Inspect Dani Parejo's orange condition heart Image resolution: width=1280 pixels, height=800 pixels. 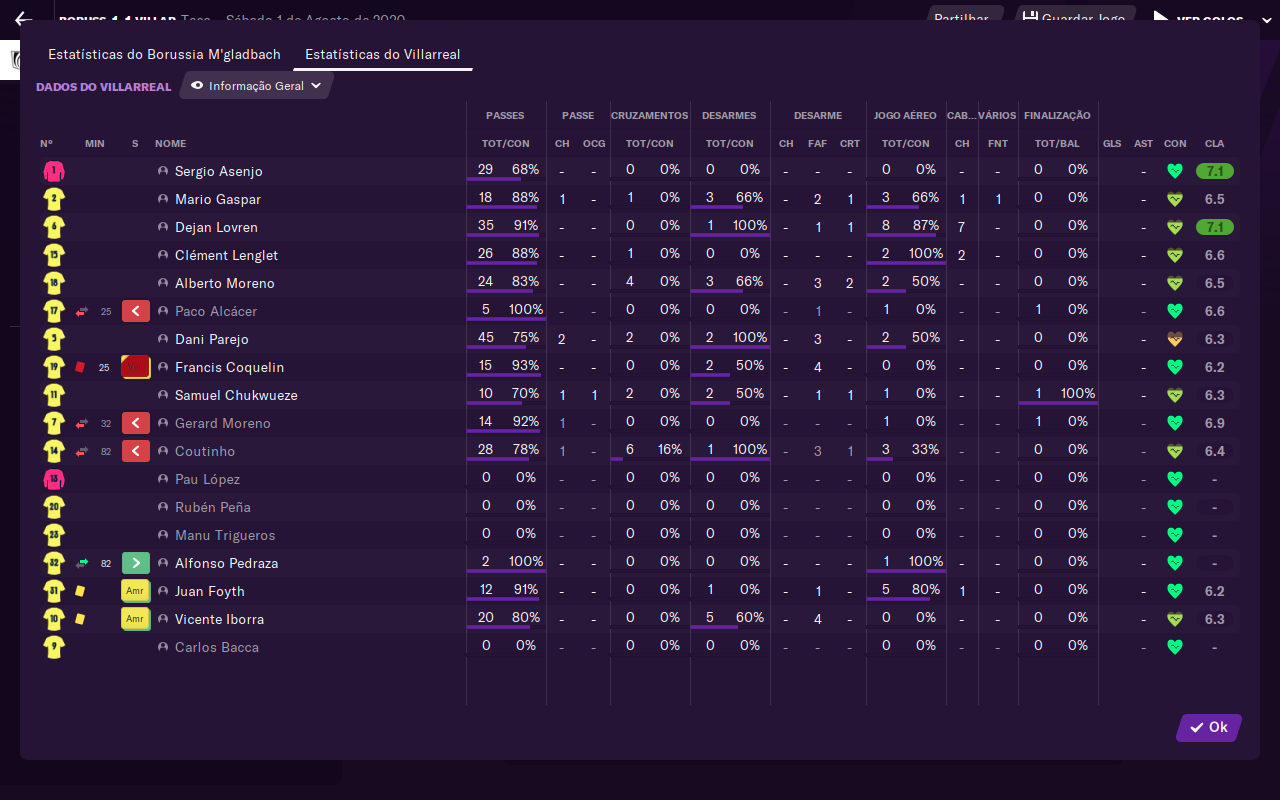tap(1175, 339)
